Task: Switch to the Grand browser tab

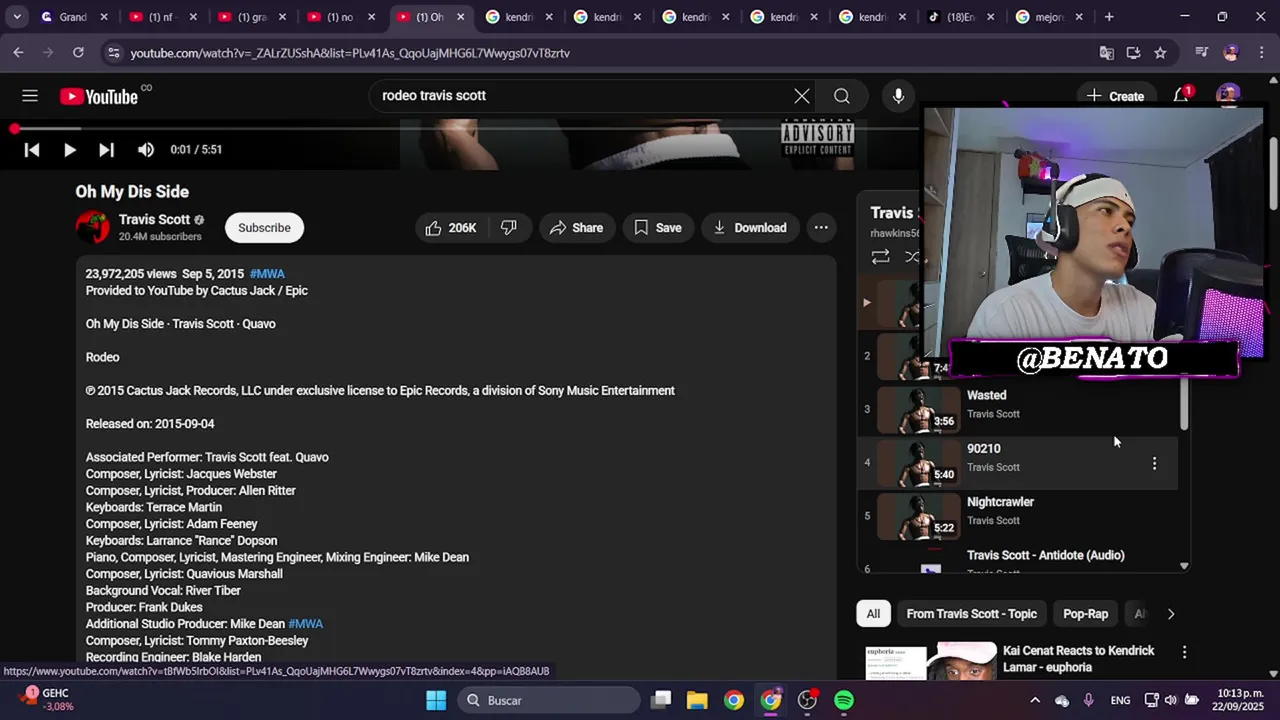Action: (x=75, y=17)
